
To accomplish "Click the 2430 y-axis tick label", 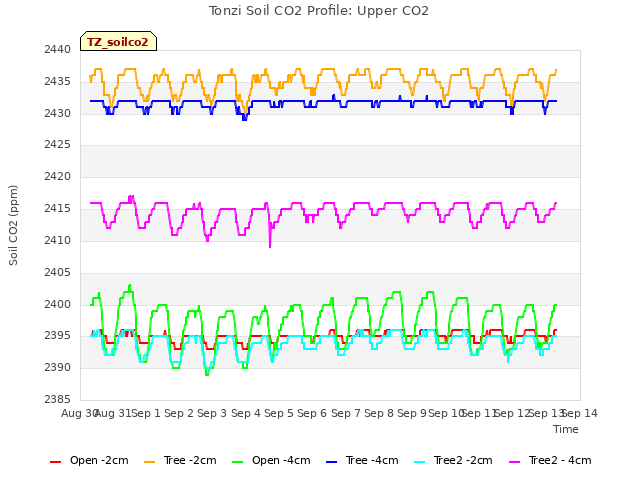I will (58, 113).
